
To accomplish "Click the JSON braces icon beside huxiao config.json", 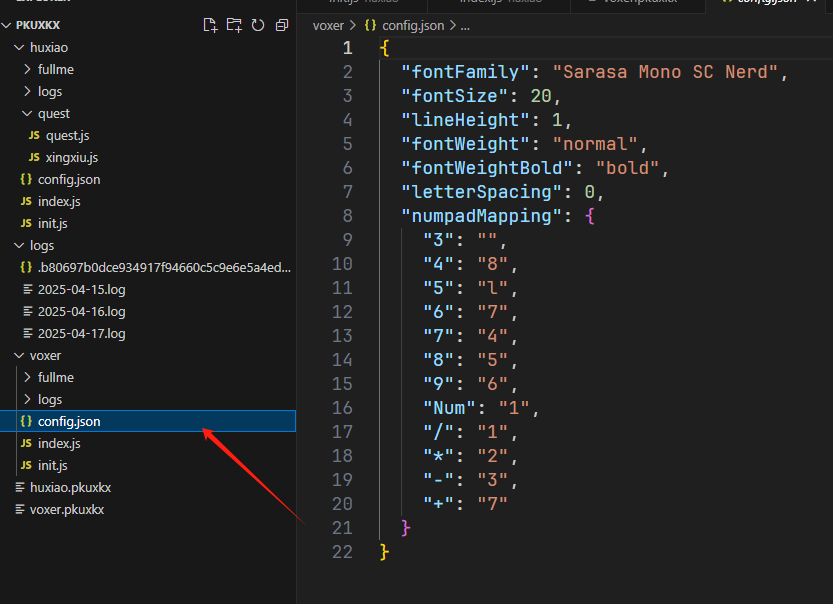I will tap(26, 179).
